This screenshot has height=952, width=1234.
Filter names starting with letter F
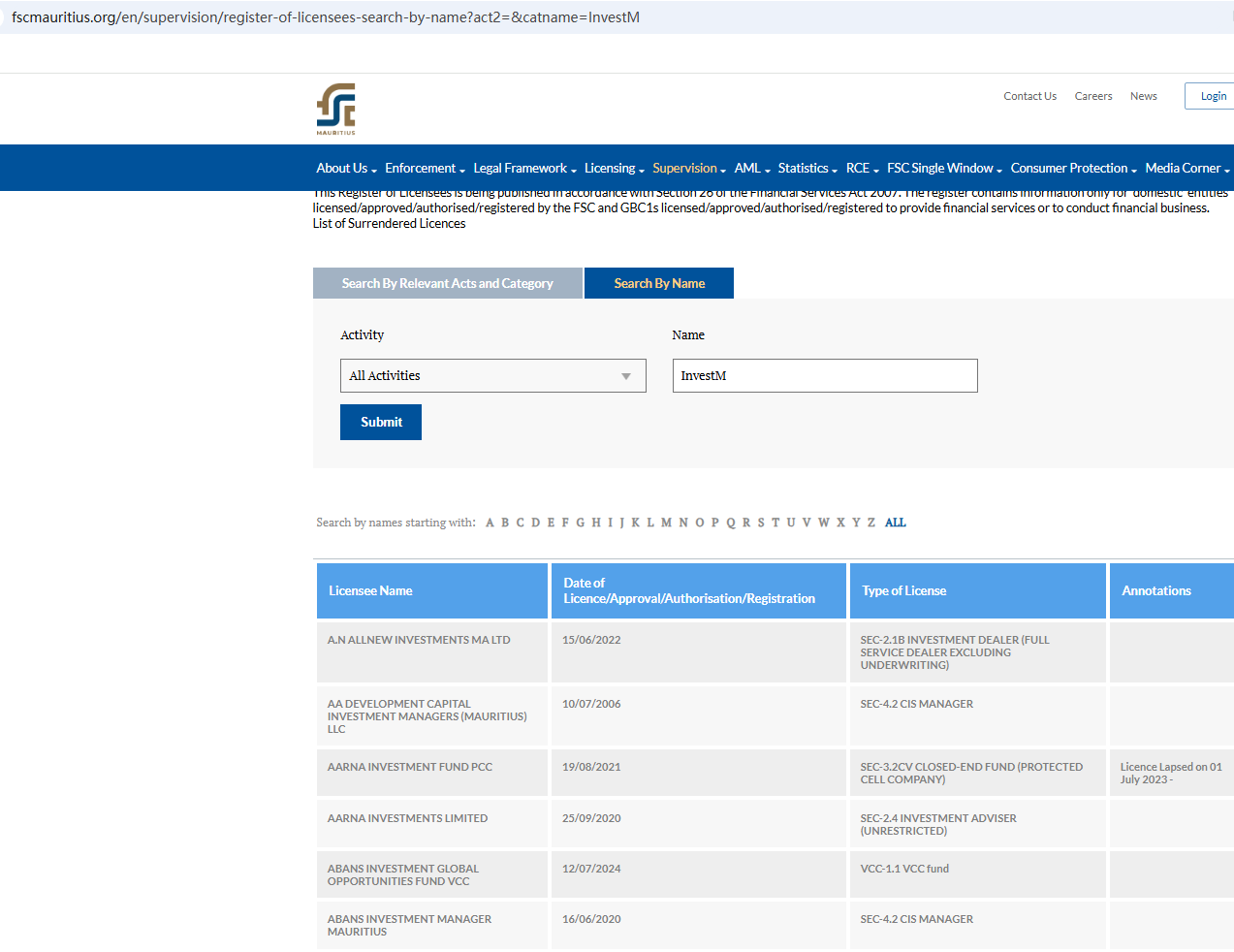pos(565,523)
